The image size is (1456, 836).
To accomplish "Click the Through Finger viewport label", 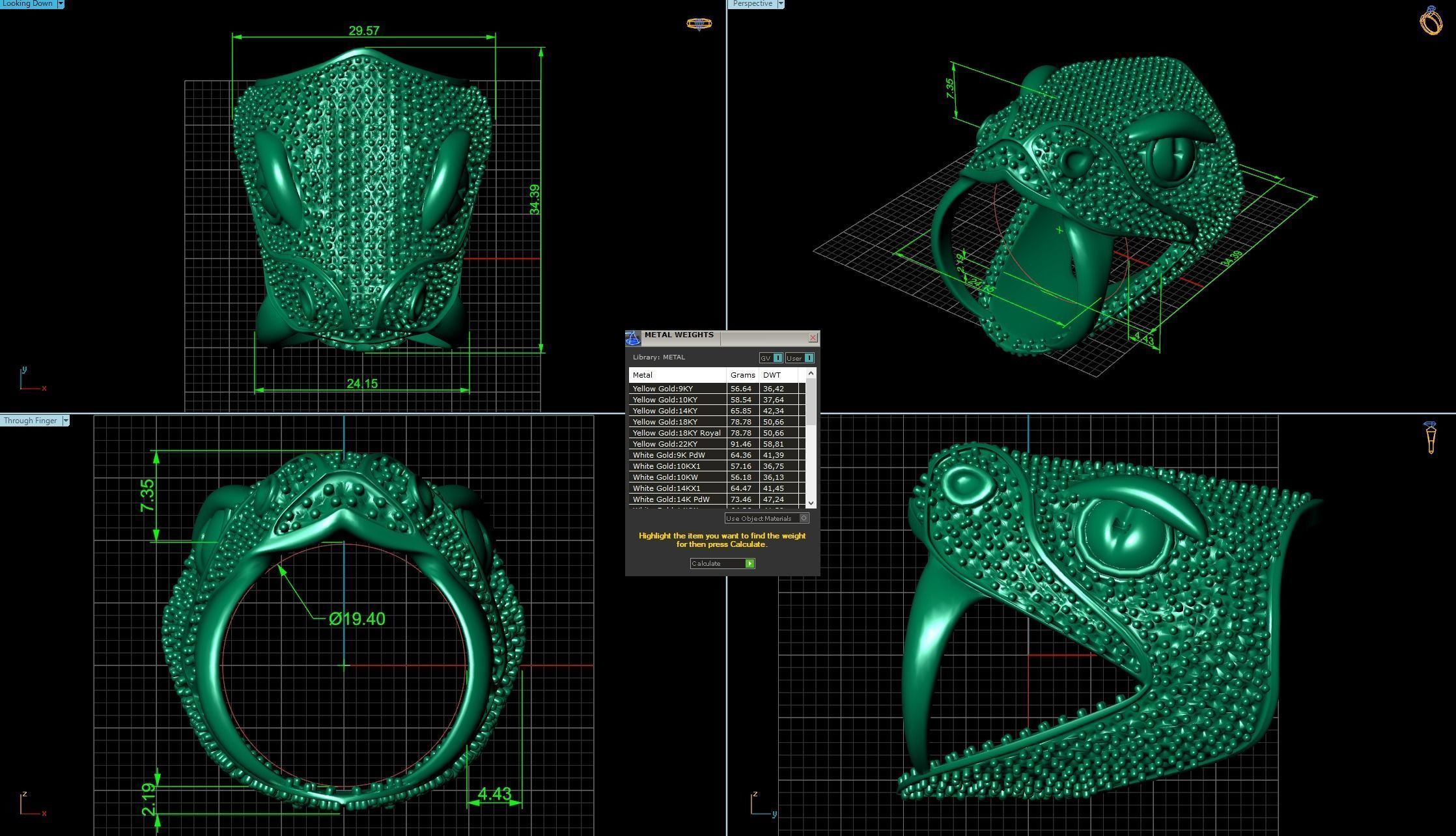I will point(30,421).
